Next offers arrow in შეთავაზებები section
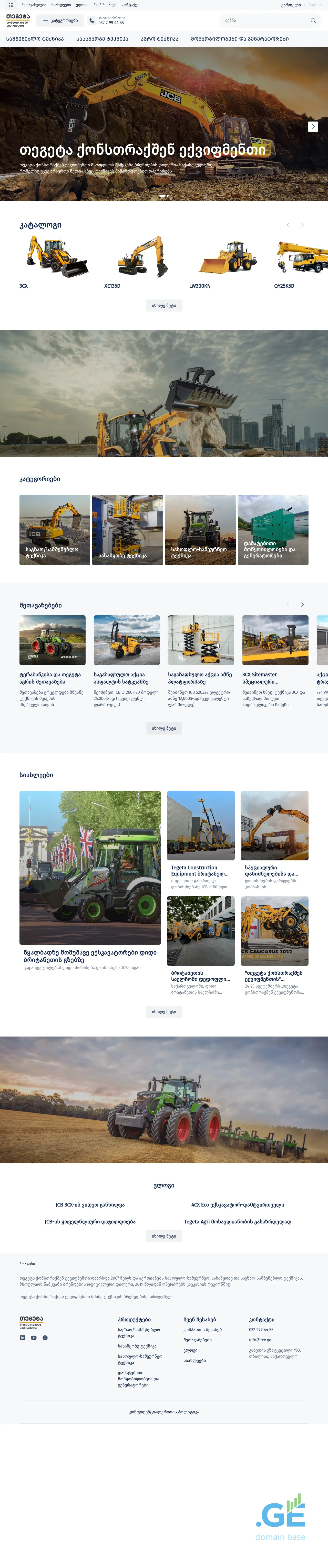The height and width of the screenshot is (1568, 328). 302,605
